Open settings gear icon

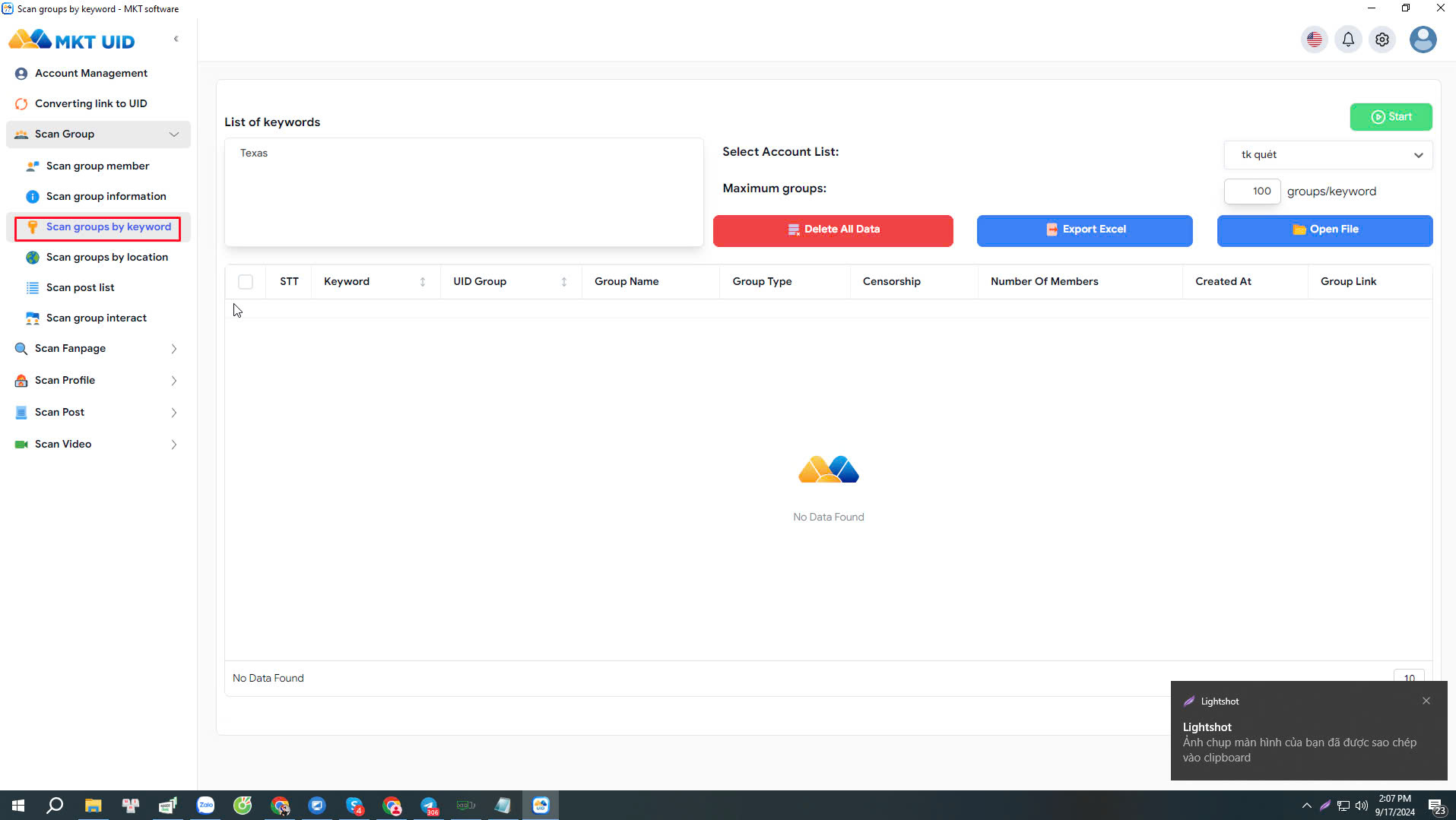(x=1382, y=40)
